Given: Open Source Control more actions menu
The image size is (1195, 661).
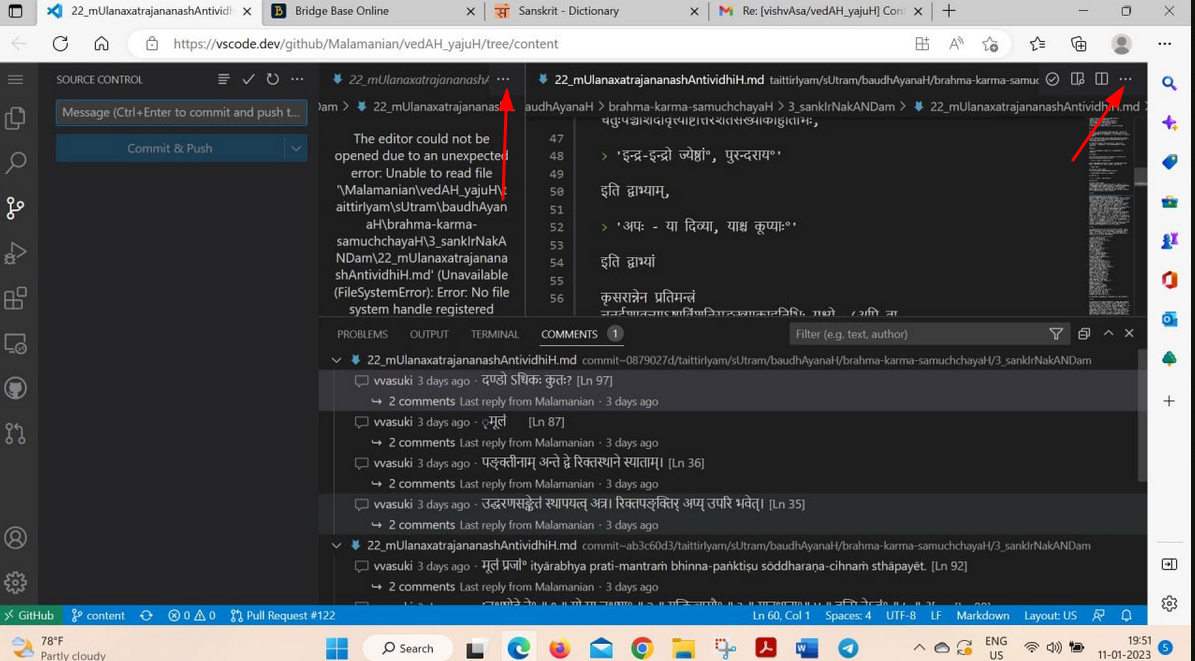Looking at the screenshot, I should pyautogui.click(x=297, y=79).
